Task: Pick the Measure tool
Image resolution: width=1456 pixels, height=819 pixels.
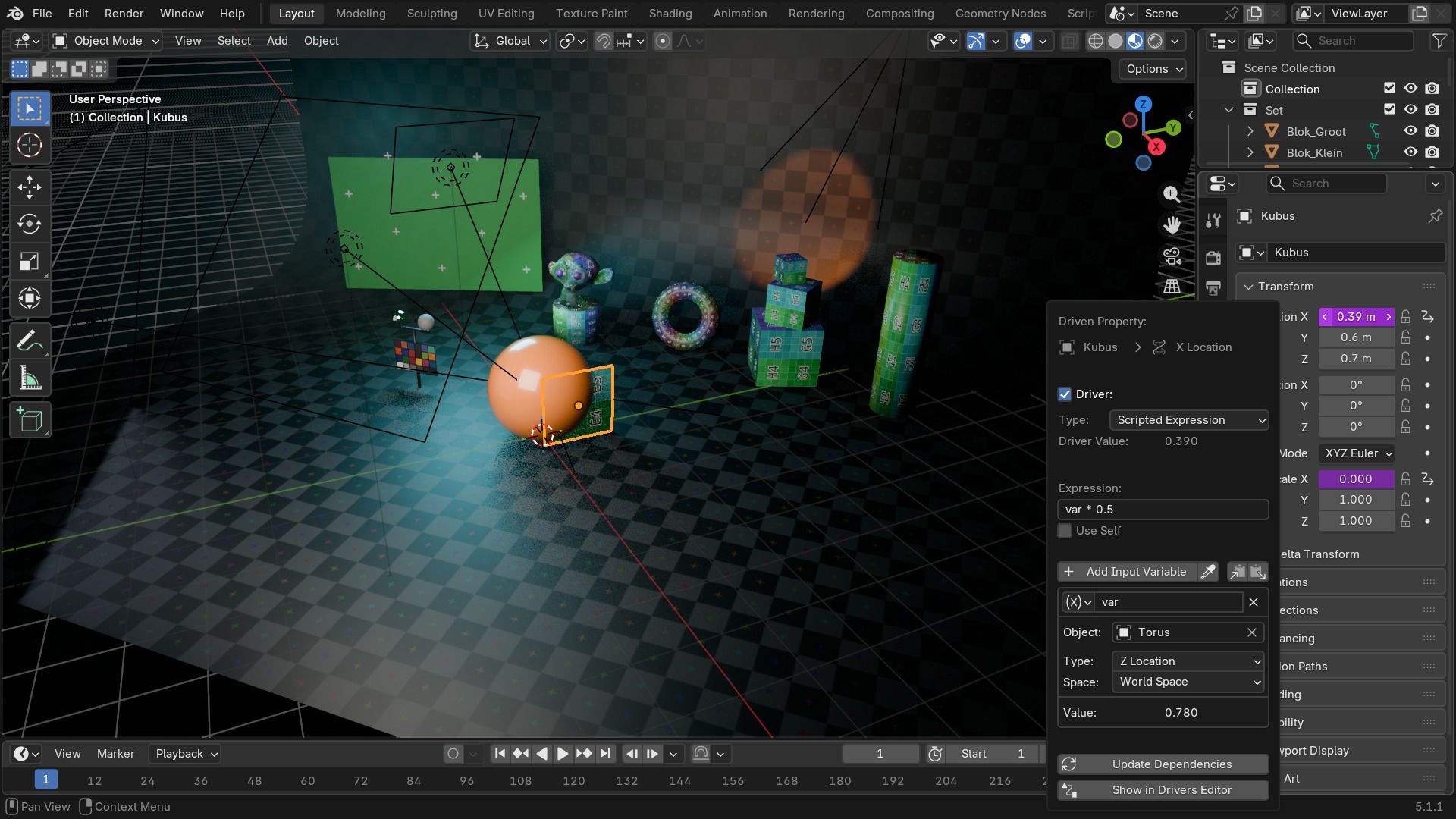Action: (x=30, y=378)
